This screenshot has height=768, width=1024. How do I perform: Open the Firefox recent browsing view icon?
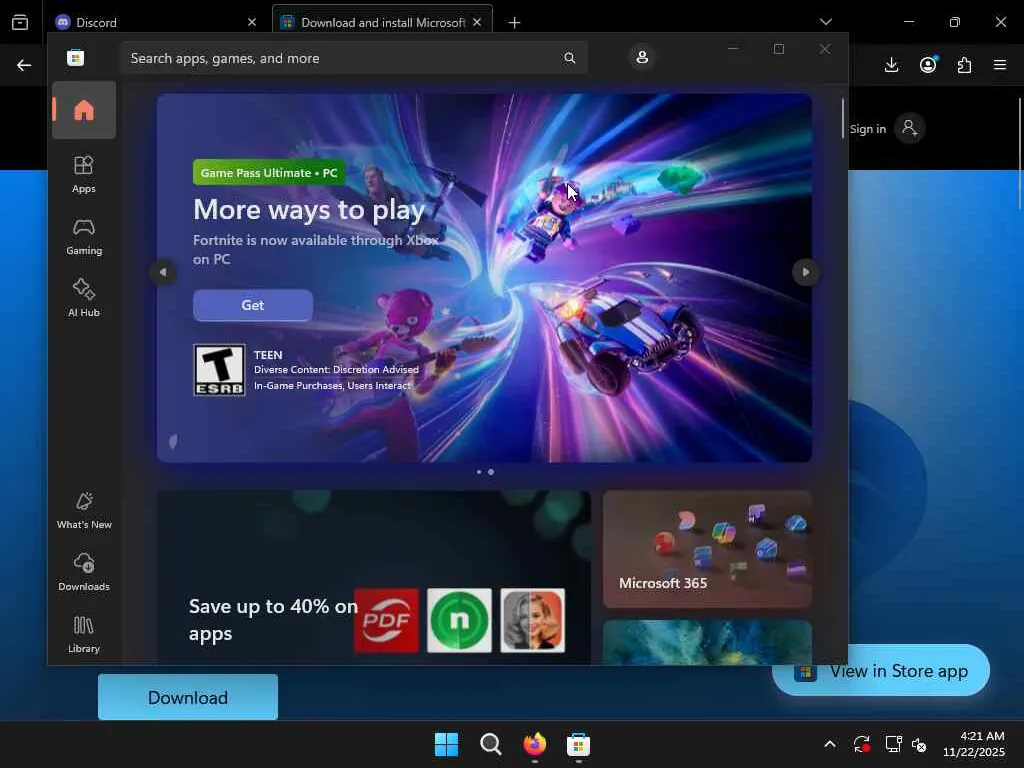[x=20, y=22]
